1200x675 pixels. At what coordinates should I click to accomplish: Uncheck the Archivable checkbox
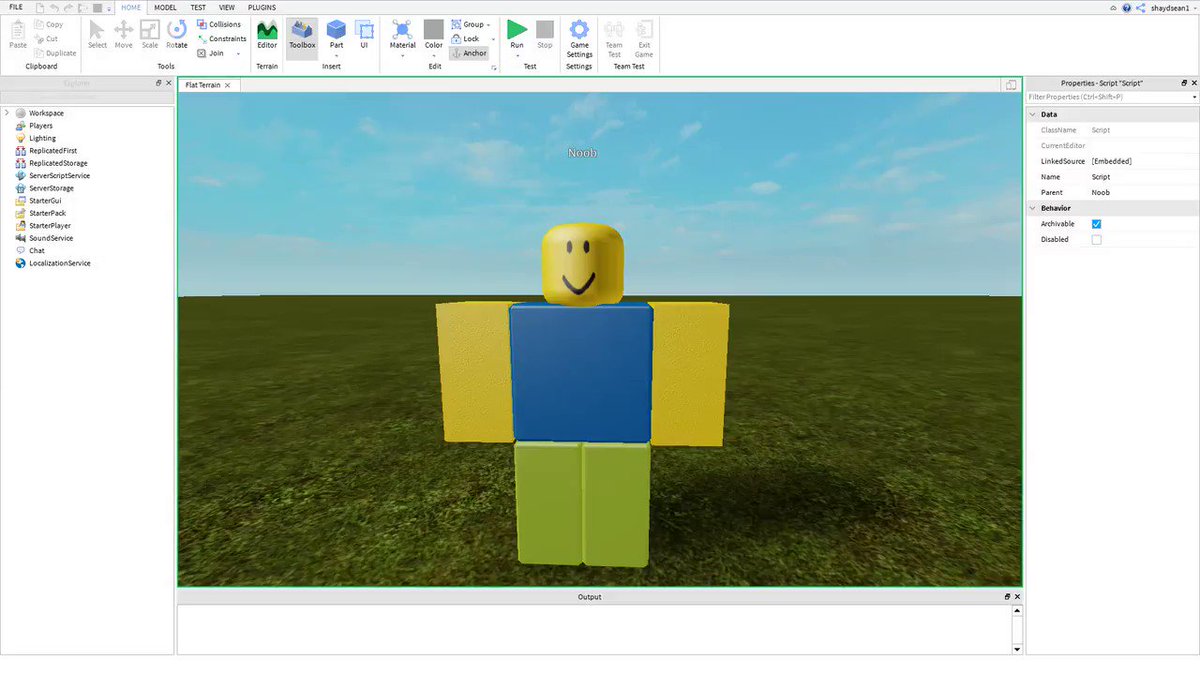1096,224
